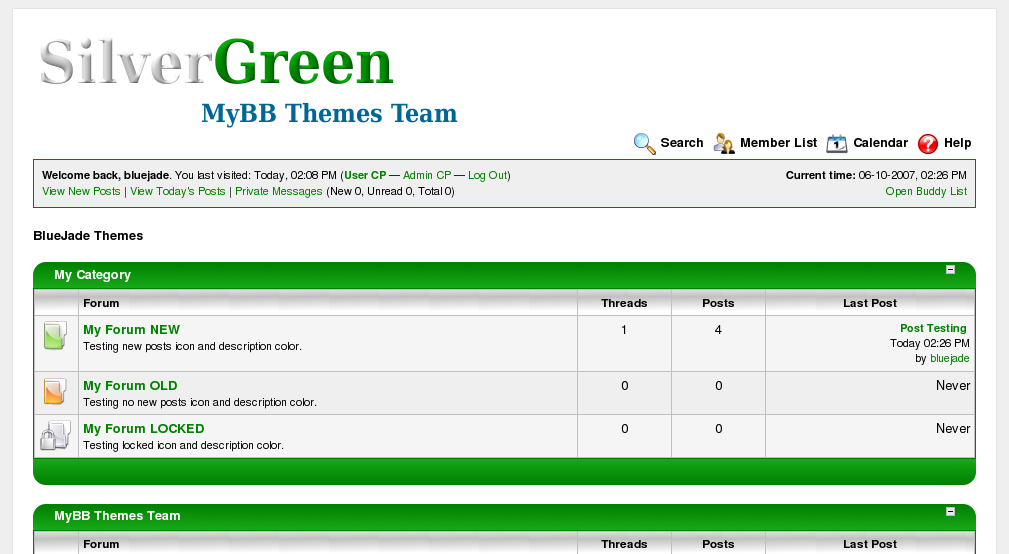This screenshot has width=1009, height=554.
Task: Open the Member List menu link
Action: (x=778, y=143)
